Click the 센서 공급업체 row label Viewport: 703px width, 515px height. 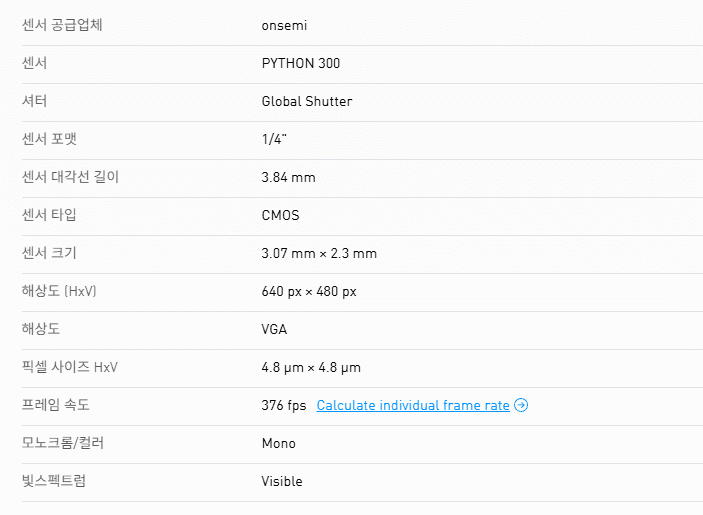(x=62, y=25)
